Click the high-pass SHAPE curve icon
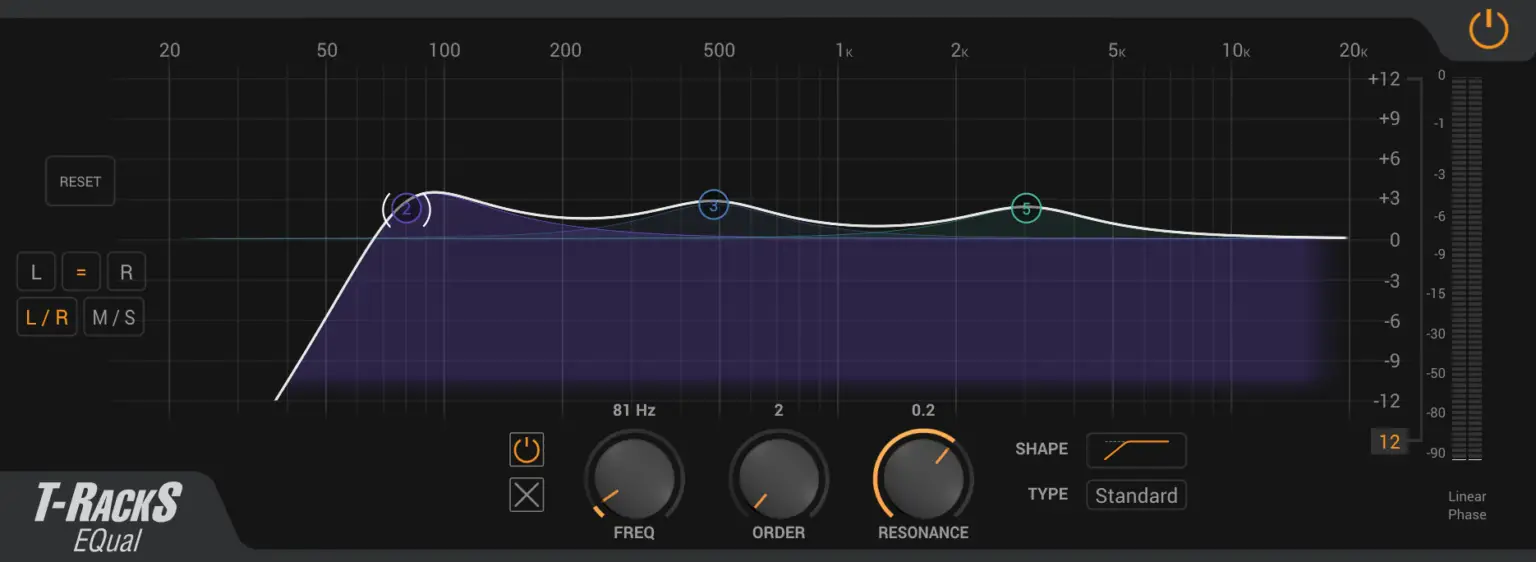 tap(1136, 450)
